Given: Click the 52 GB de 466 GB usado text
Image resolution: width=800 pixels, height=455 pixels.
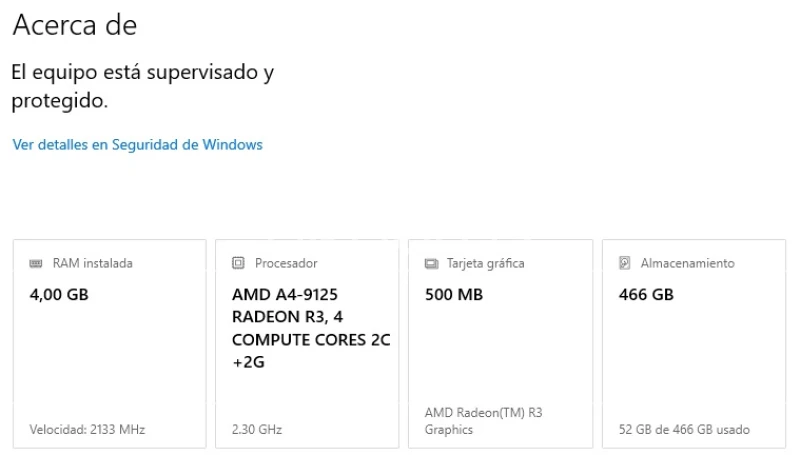Looking at the screenshot, I should [x=684, y=430].
